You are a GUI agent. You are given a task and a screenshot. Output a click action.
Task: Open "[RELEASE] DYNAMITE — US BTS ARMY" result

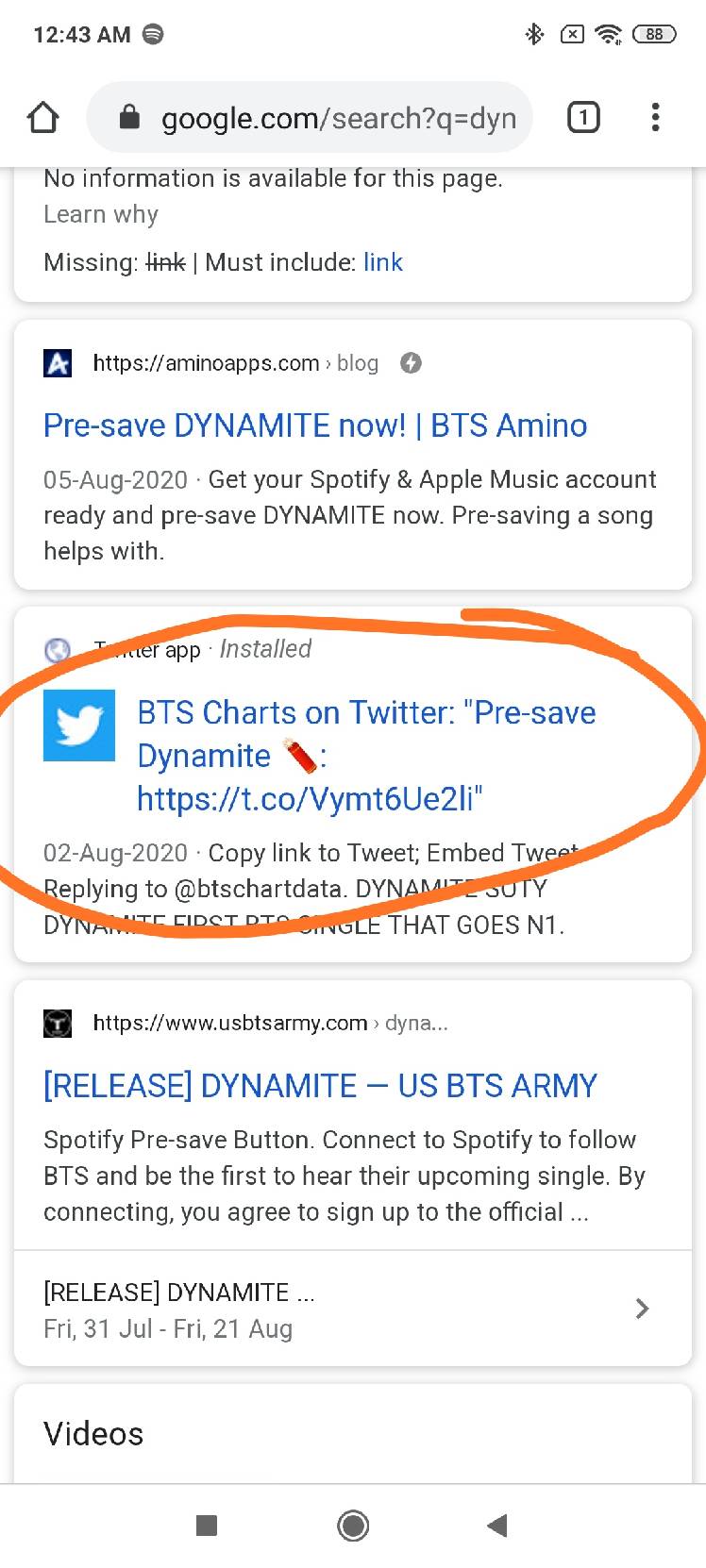coord(320,1086)
